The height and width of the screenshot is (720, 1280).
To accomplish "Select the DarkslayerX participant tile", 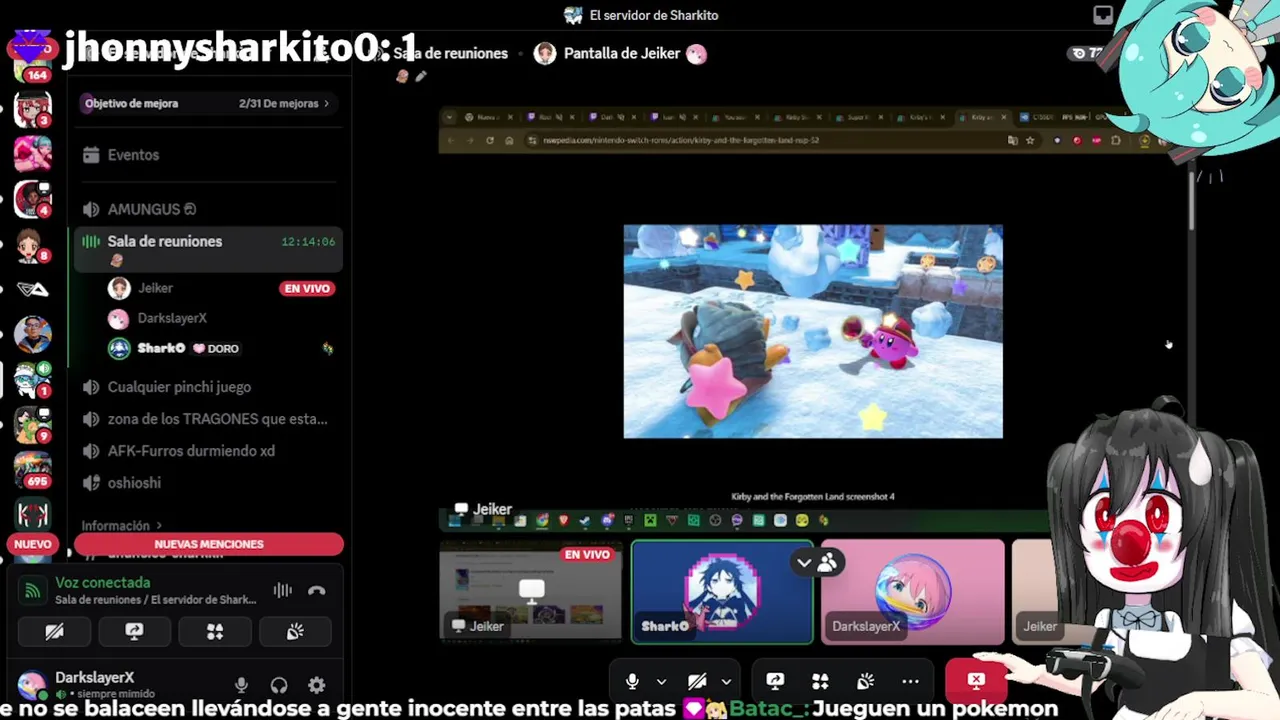I will click(913, 591).
